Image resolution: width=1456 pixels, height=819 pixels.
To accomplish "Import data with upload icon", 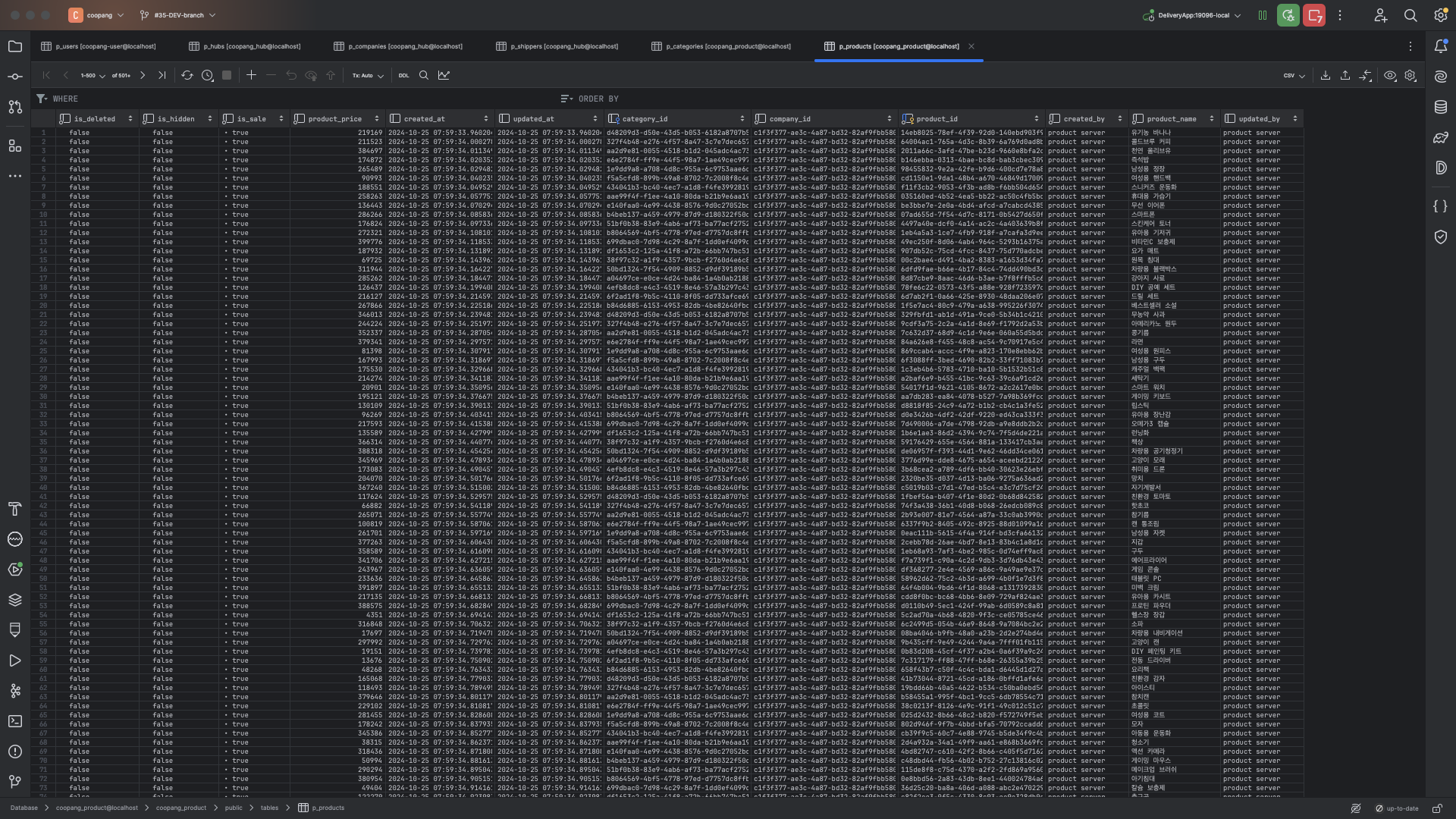I will tap(1345, 75).
